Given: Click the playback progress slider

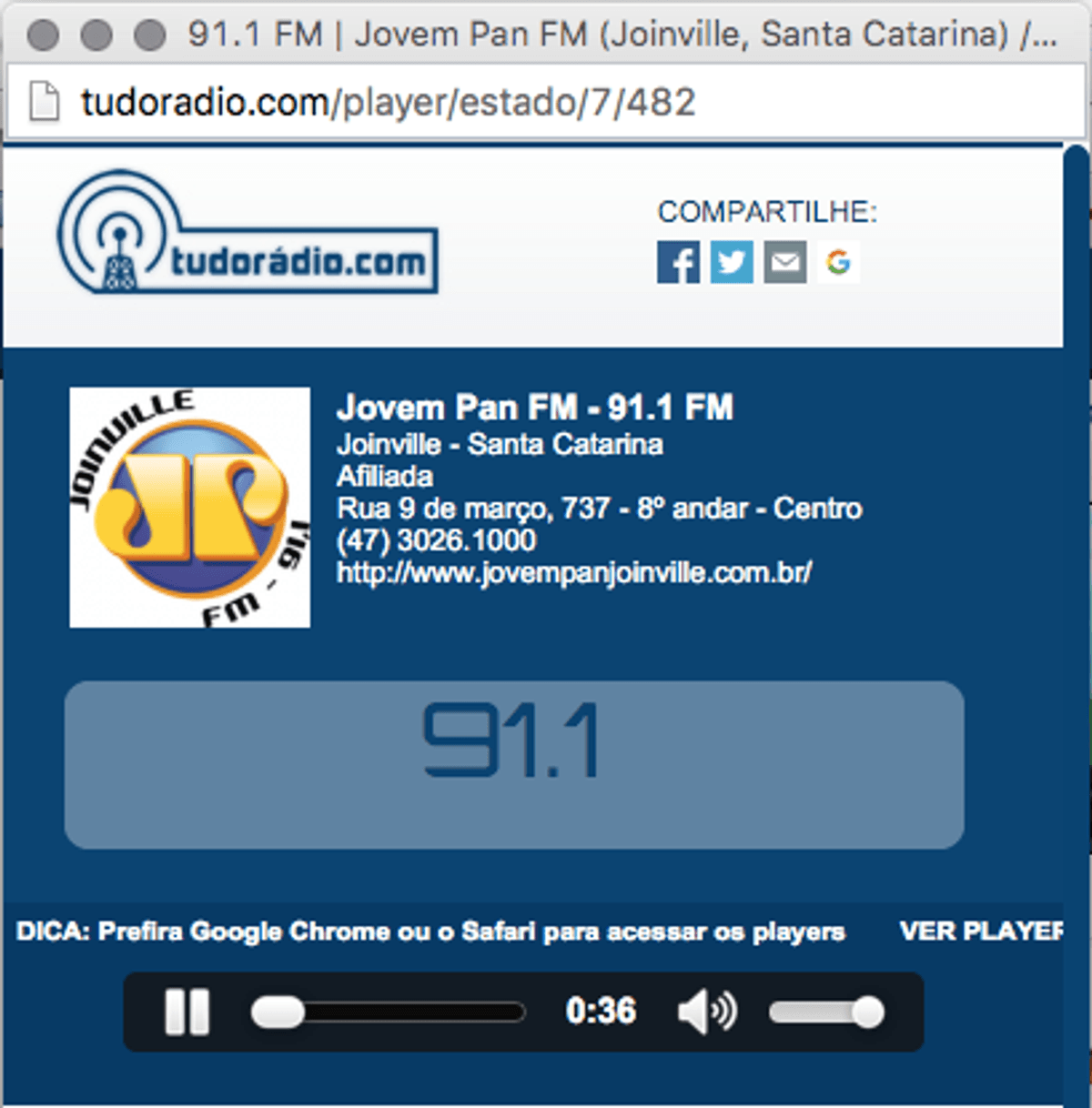Looking at the screenshot, I should [x=389, y=1012].
